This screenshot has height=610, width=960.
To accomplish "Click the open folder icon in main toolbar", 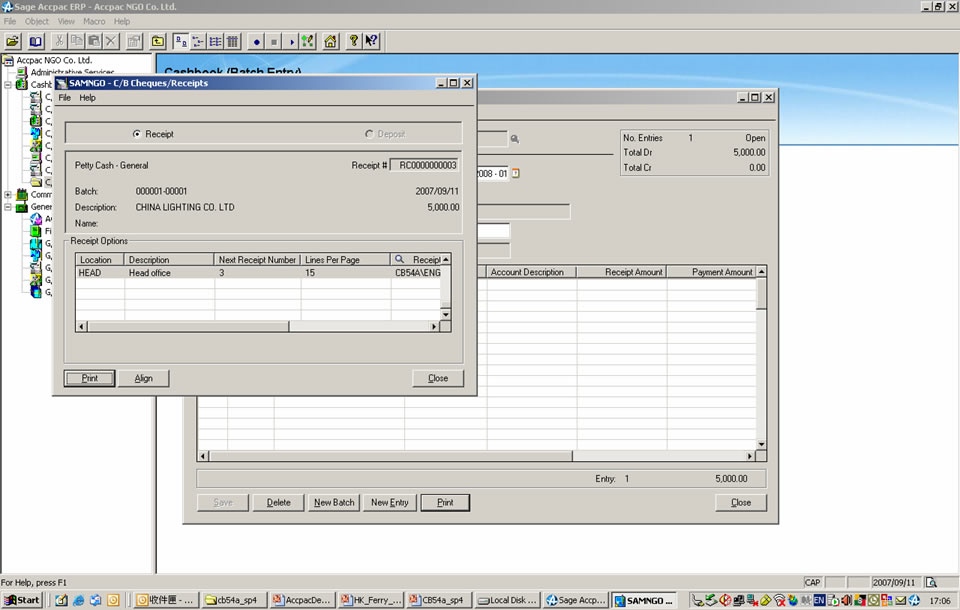I will pos(13,41).
